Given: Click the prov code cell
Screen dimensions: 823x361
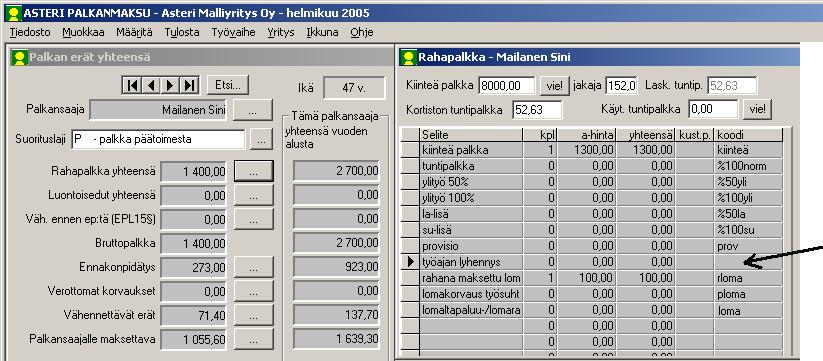Looking at the screenshot, I should click(748, 246).
